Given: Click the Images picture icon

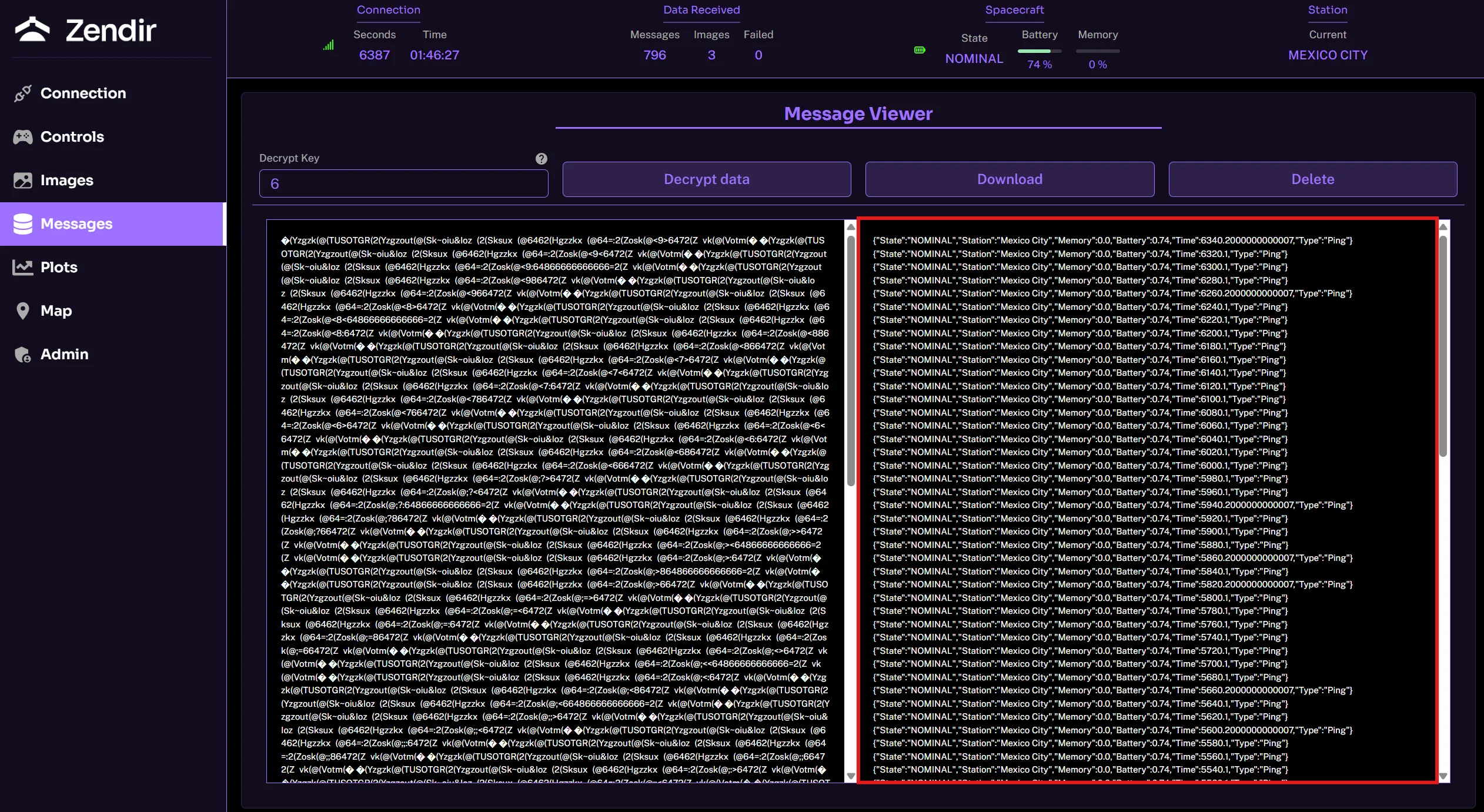Looking at the screenshot, I should pos(22,181).
